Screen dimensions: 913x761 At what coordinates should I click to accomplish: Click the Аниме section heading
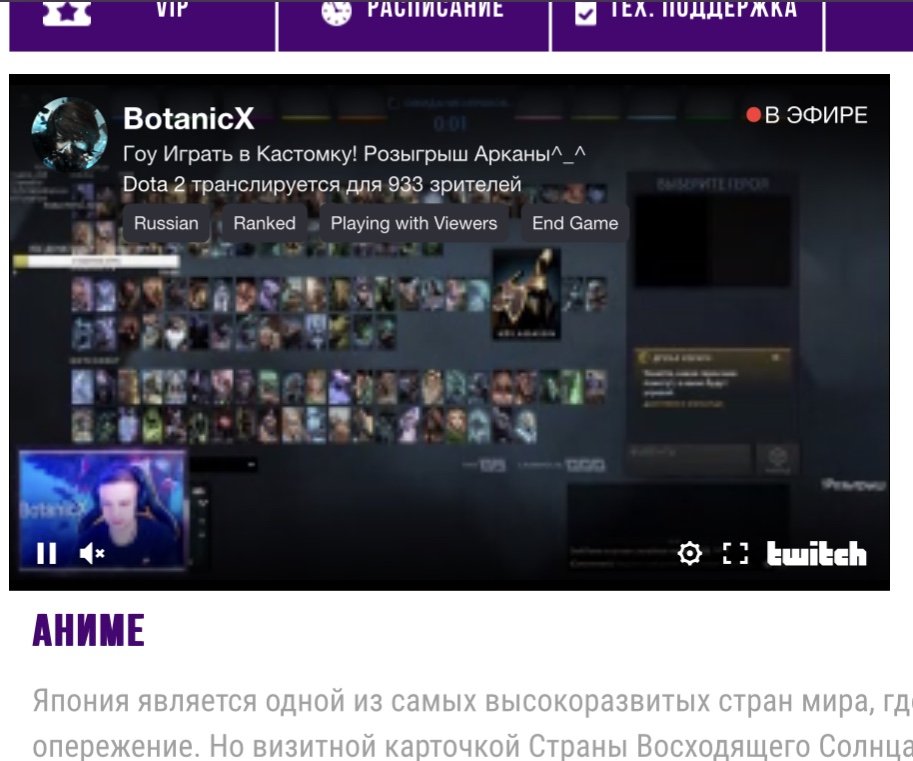[x=89, y=632]
